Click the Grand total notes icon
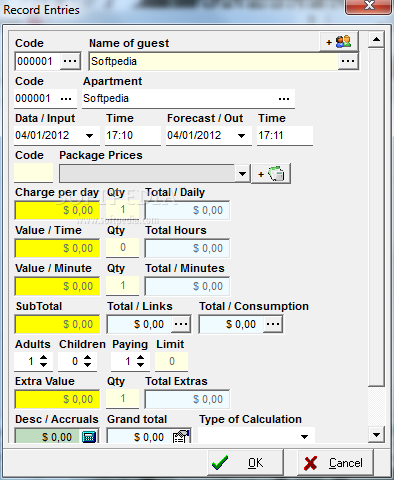 (x=181, y=436)
